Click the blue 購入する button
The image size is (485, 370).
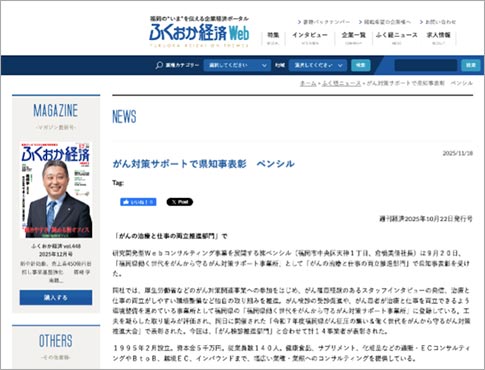[x=56, y=297]
